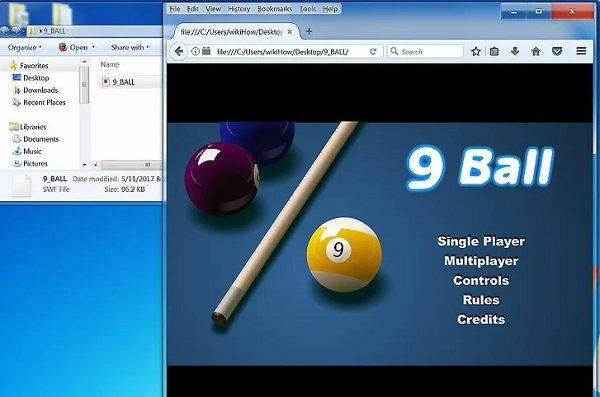This screenshot has width=600, height=397.
Task: Expand the Open button dropdown arrow
Action: (93, 47)
